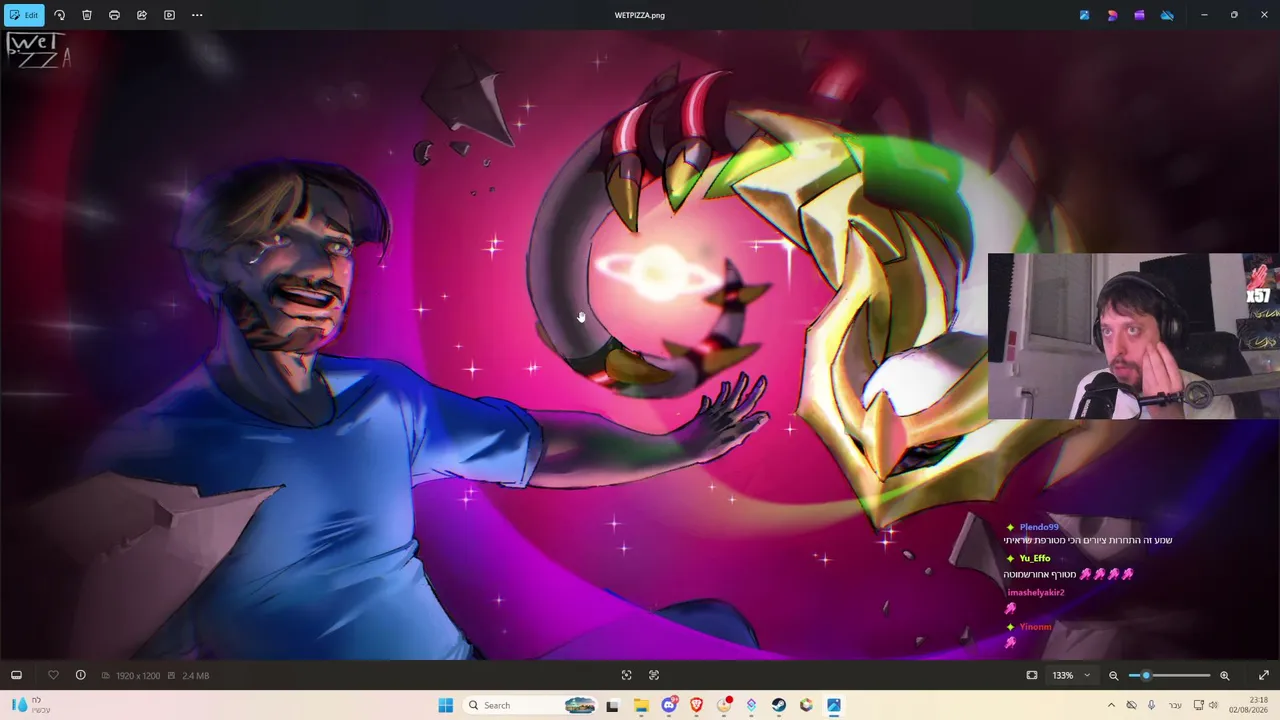Print the WETPIZZA image
1280x720 pixels.
pyautogui.click(x=114, y=15)
